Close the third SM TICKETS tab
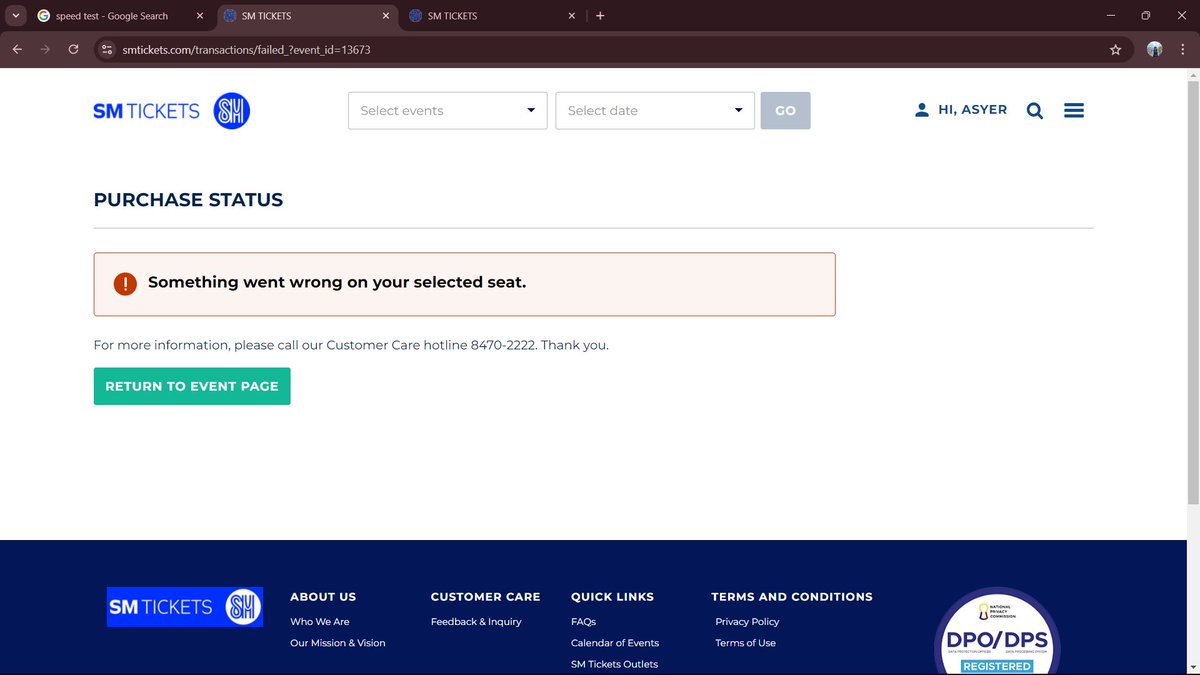Viewport: 1200px width, 675px height. click(x=572, y=16)
